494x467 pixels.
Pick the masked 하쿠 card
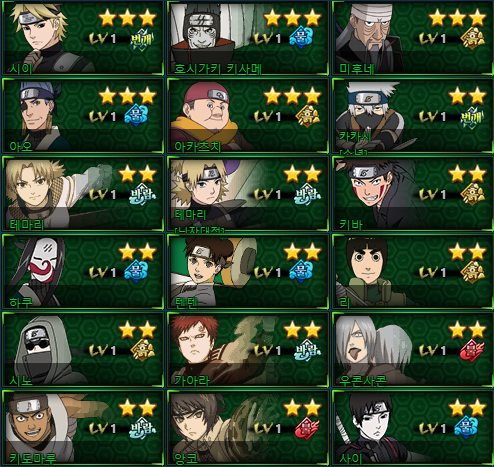tap(82, 272)
